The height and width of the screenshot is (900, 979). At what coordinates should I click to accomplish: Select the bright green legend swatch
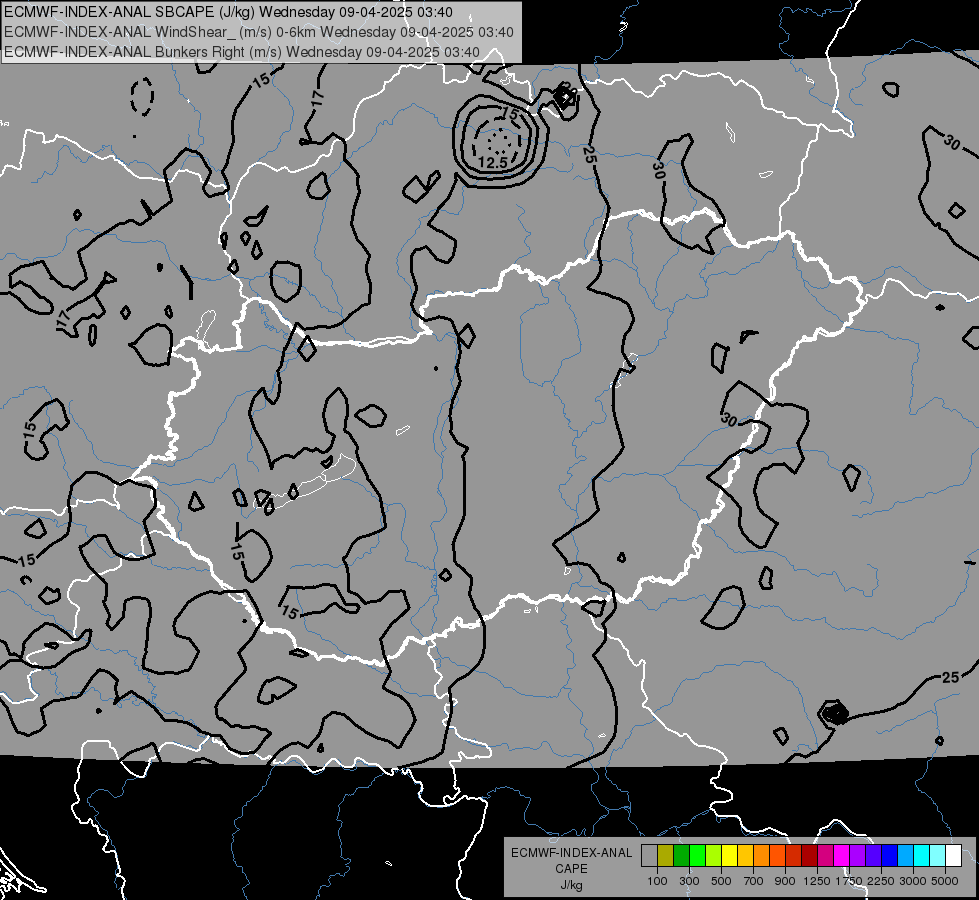tap(697, 855)
